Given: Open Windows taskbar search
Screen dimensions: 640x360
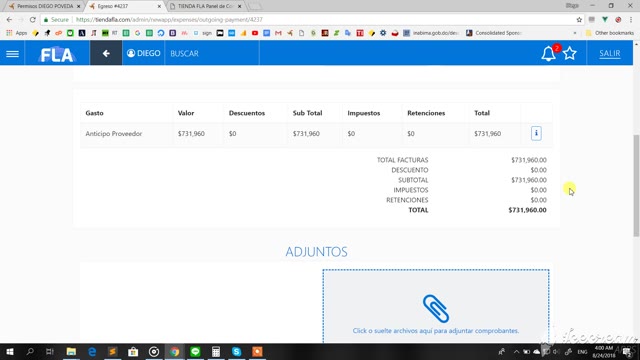Looking at the screenshot, I should [x=30, y=351].
